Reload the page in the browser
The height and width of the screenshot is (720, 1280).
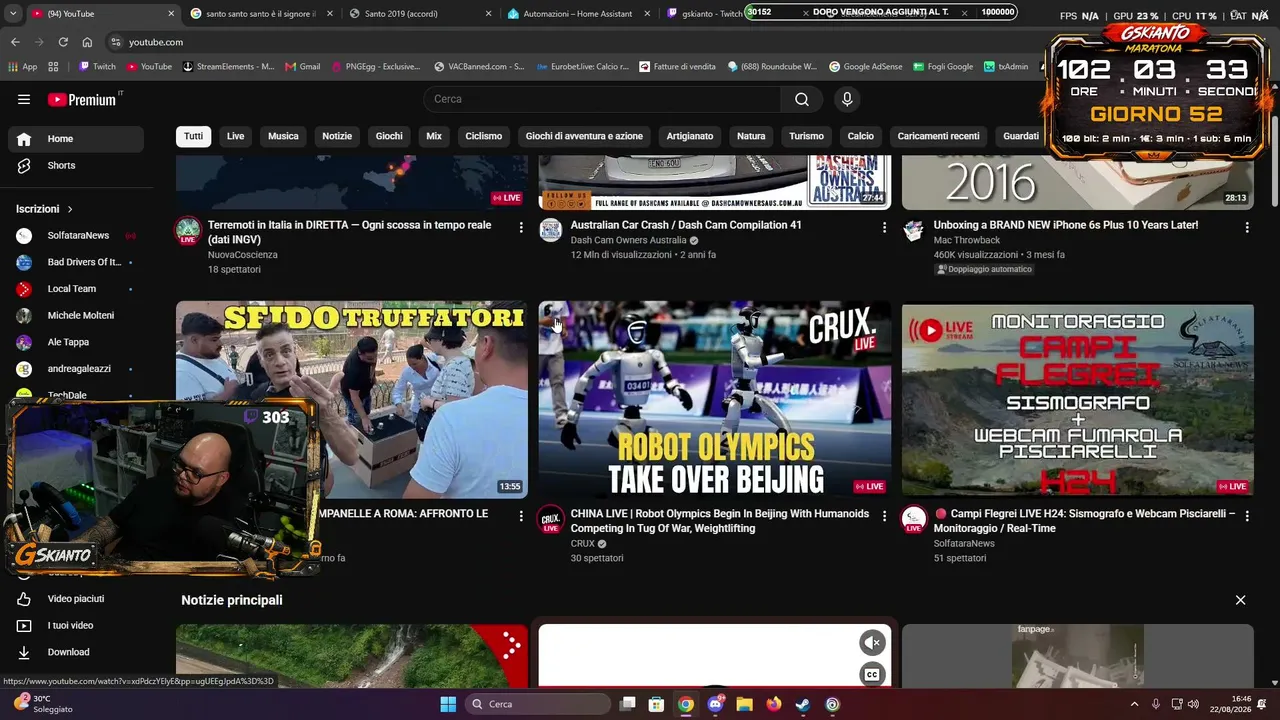(x=63, y=42)
